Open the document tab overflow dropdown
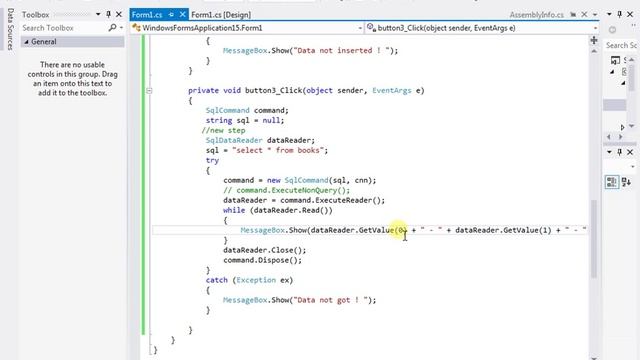Image resolution: width=640 pixels, height=360 pixels. (595, 15)
